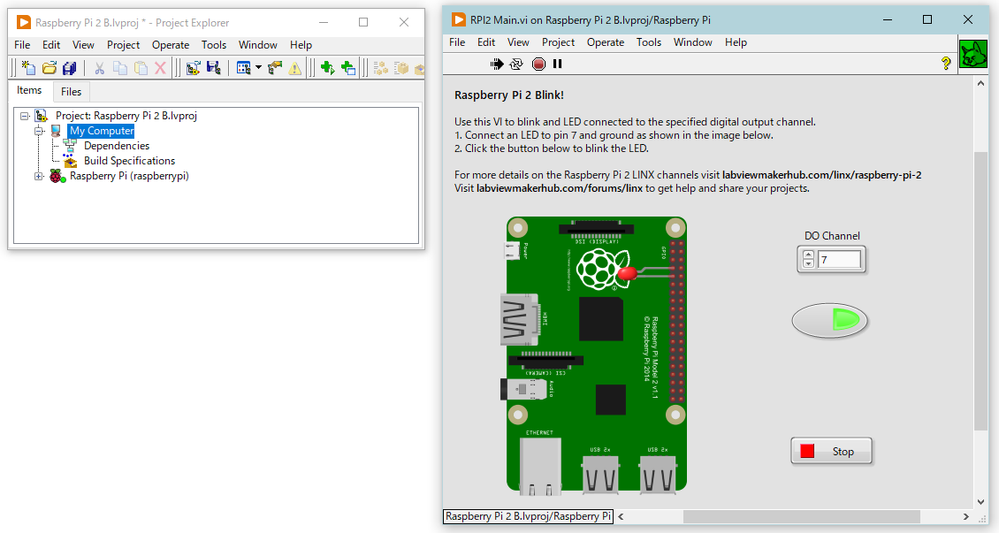Open File menu in RPI2 Main.vi window
Screen dimensions: 999x533
tap(457, 42)
